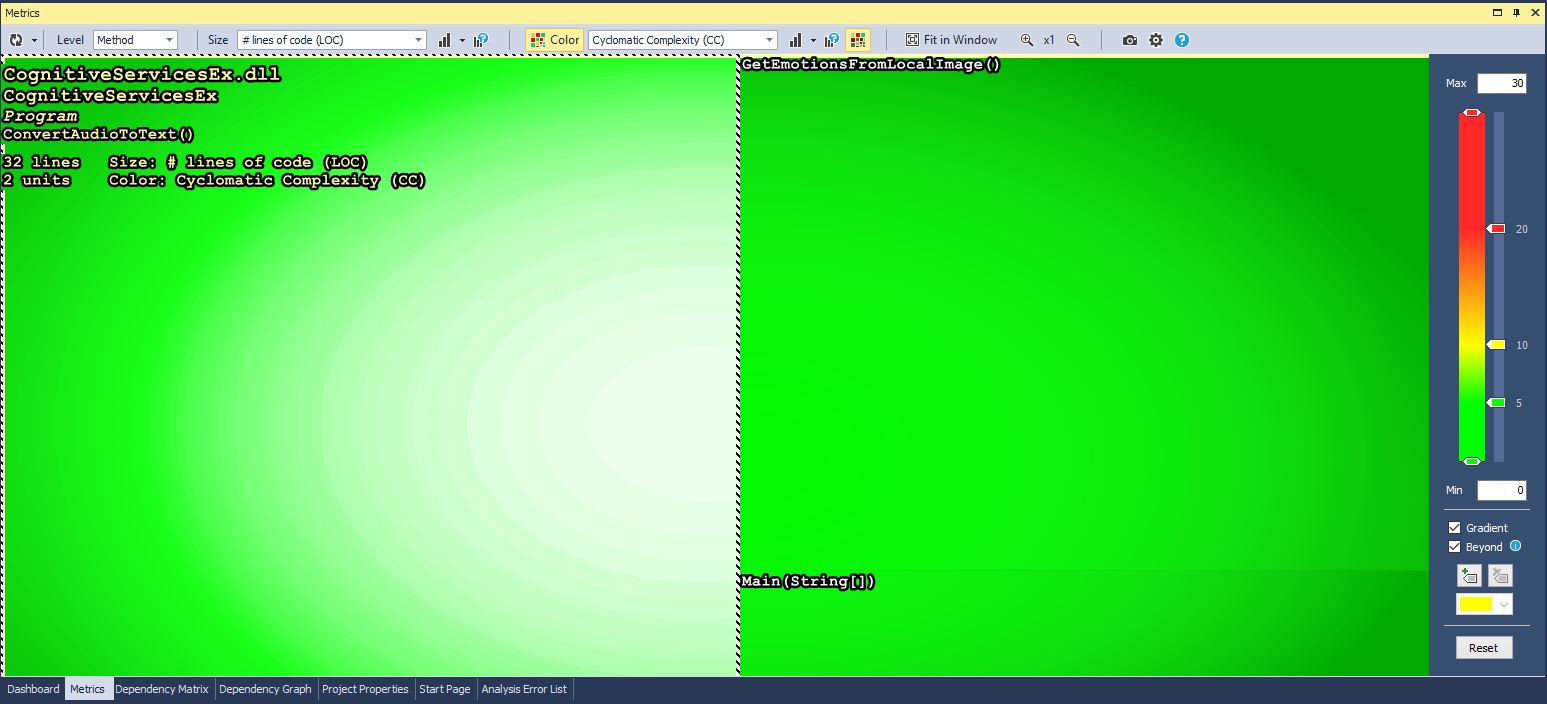Toggle the Color button in toolbar
Image resolution: width=1547 pixels, height=704 pixels.
pyautogui.click(x=555, y=40)
